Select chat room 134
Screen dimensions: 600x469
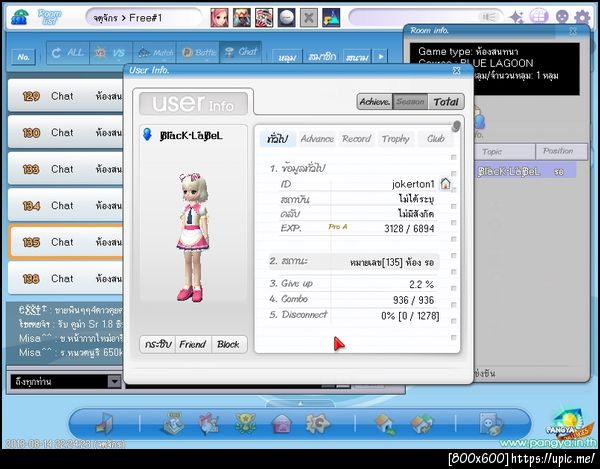65,205
